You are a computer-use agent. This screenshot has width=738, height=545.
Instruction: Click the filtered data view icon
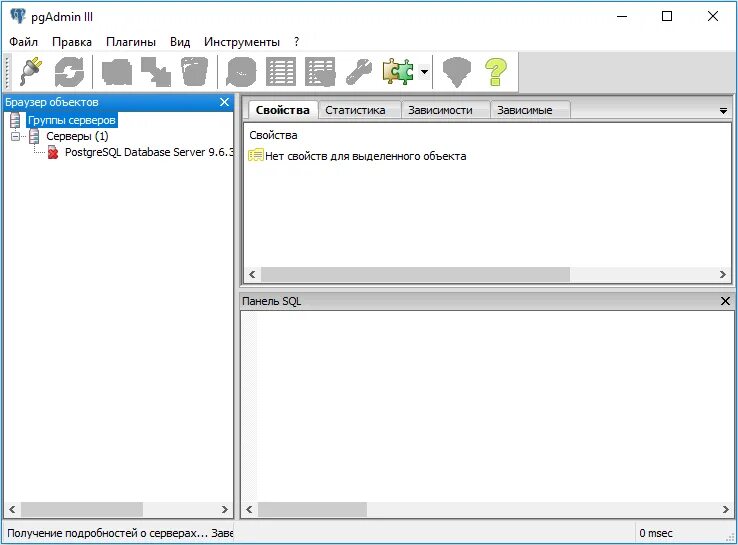coord(320,72)
